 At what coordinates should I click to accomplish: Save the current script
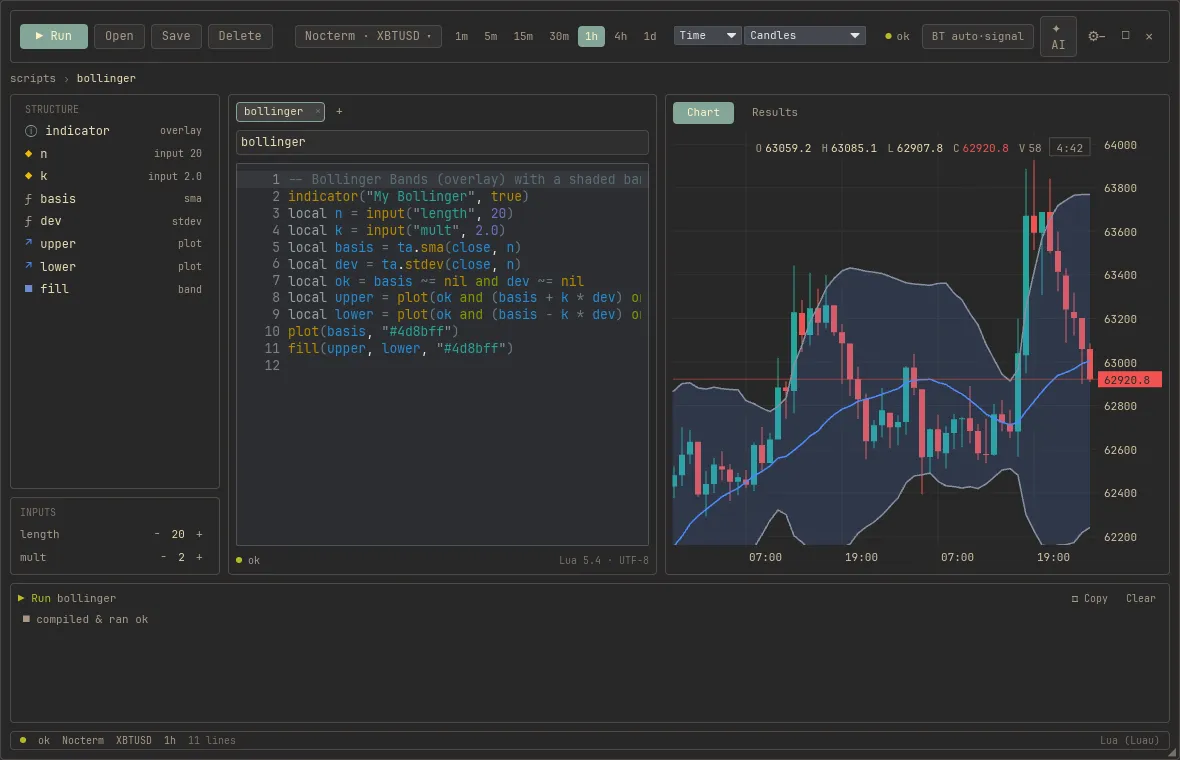176,36
